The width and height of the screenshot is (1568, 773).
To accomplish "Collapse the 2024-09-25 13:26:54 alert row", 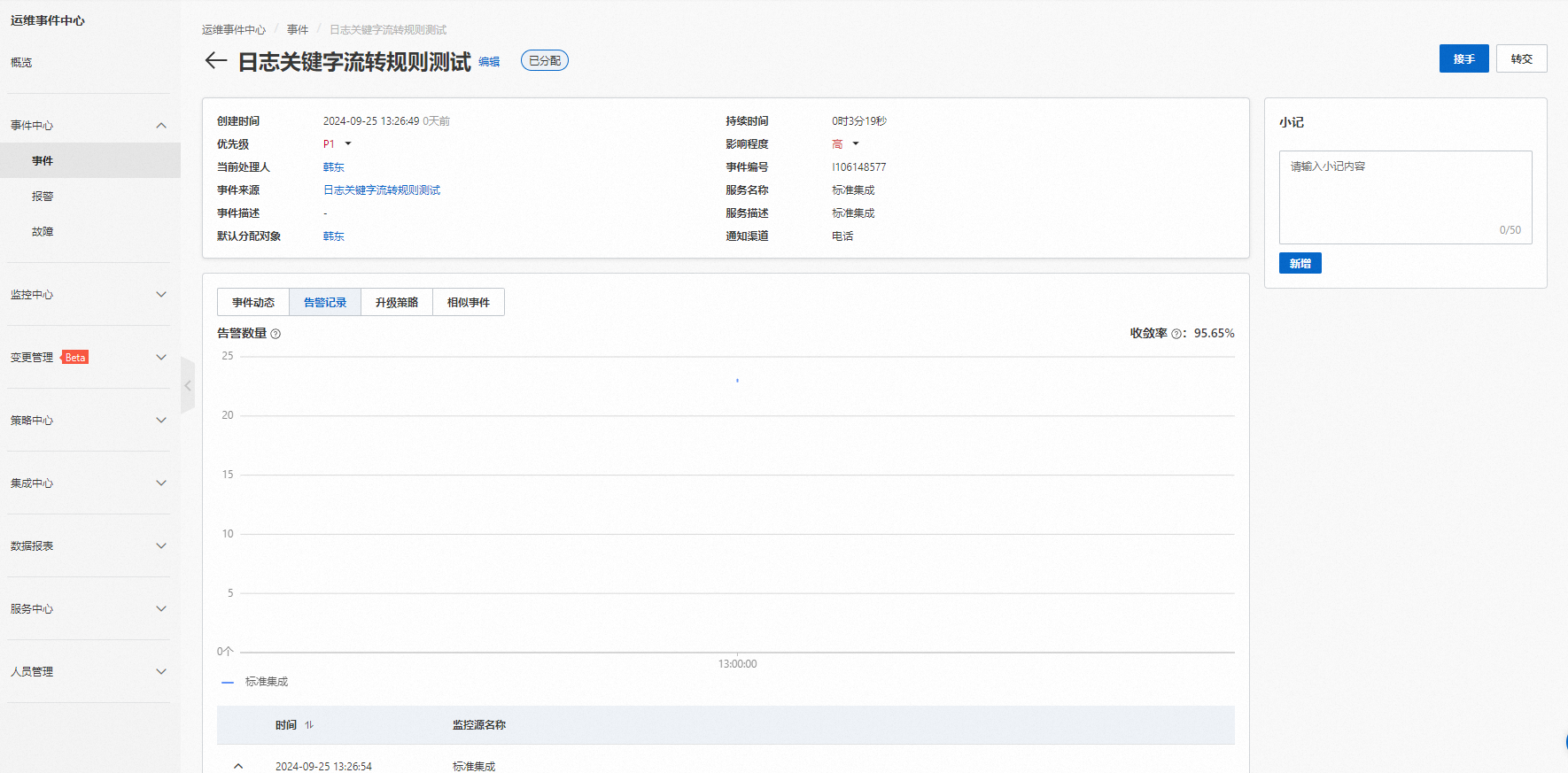I will click(x=238, y=766).
